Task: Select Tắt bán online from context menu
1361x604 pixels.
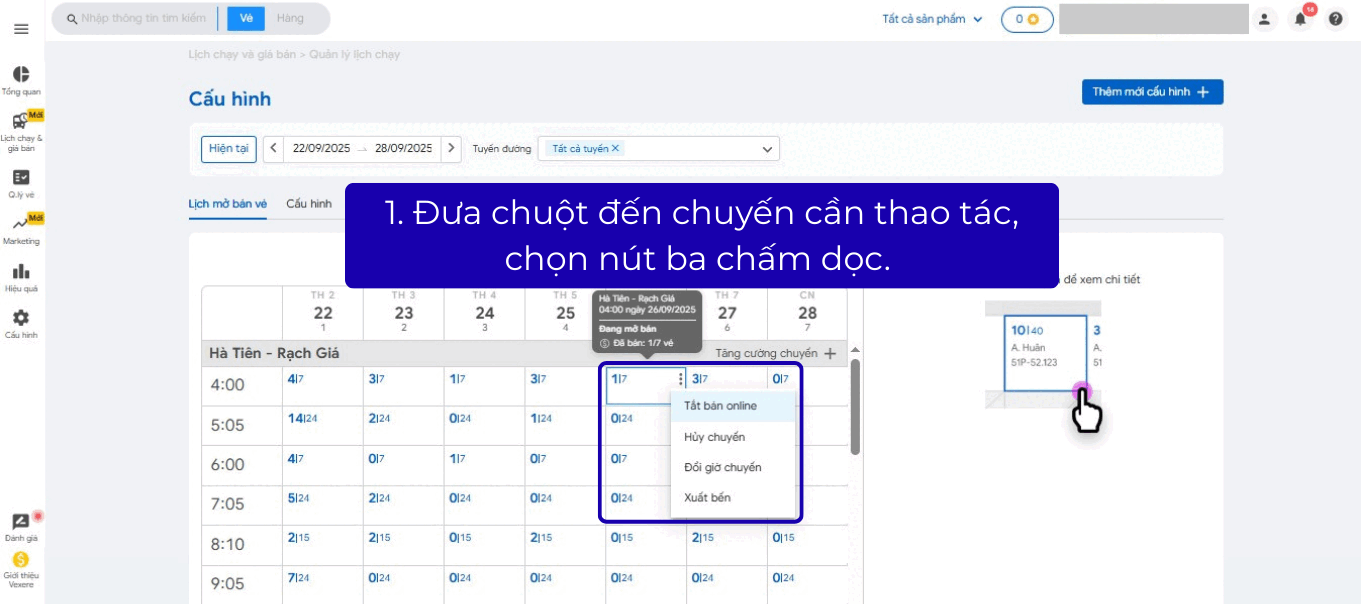Action: pyautogui.click(x=720, y=406)
